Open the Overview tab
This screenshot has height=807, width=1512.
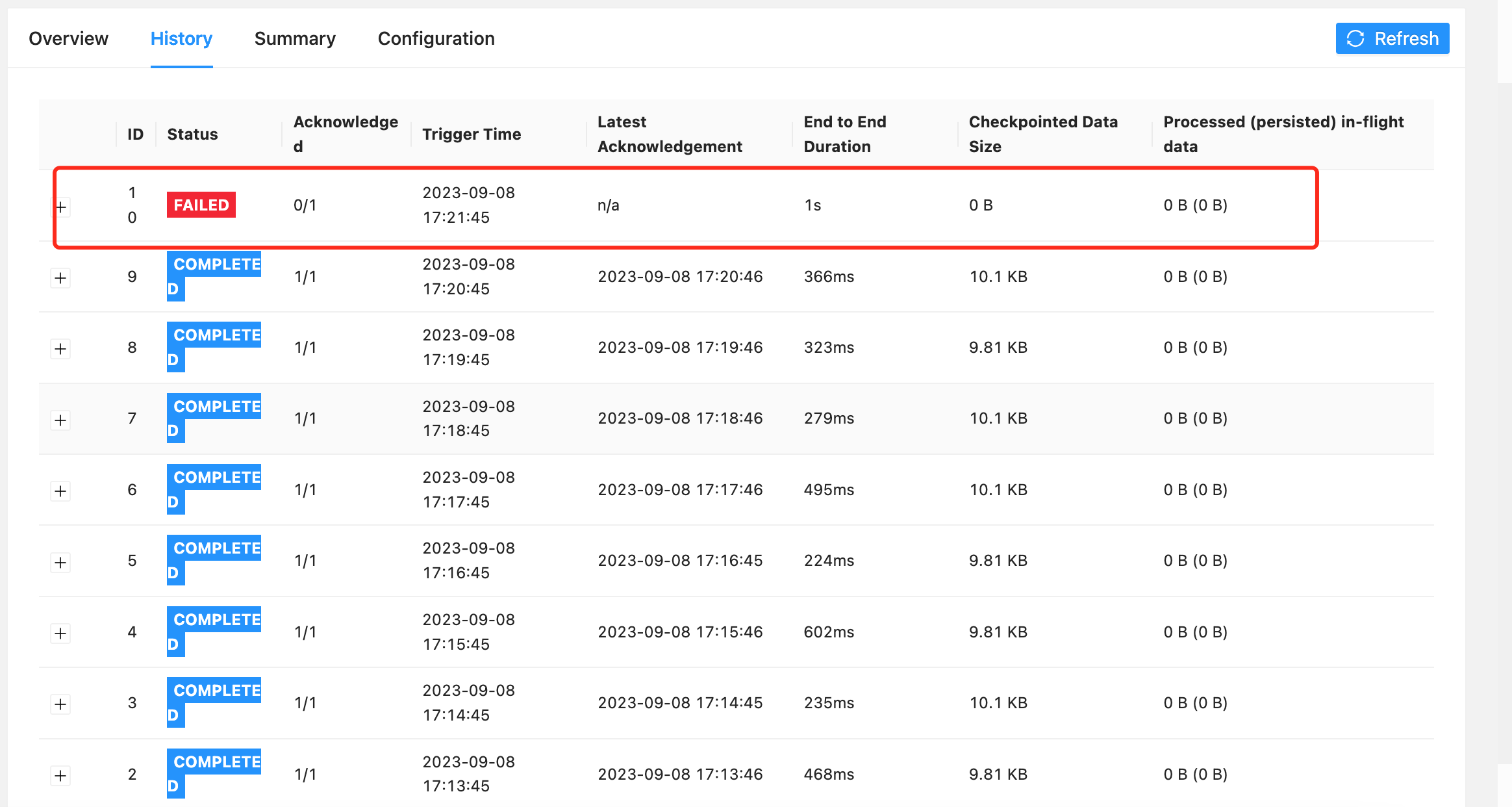pos(68,38)
